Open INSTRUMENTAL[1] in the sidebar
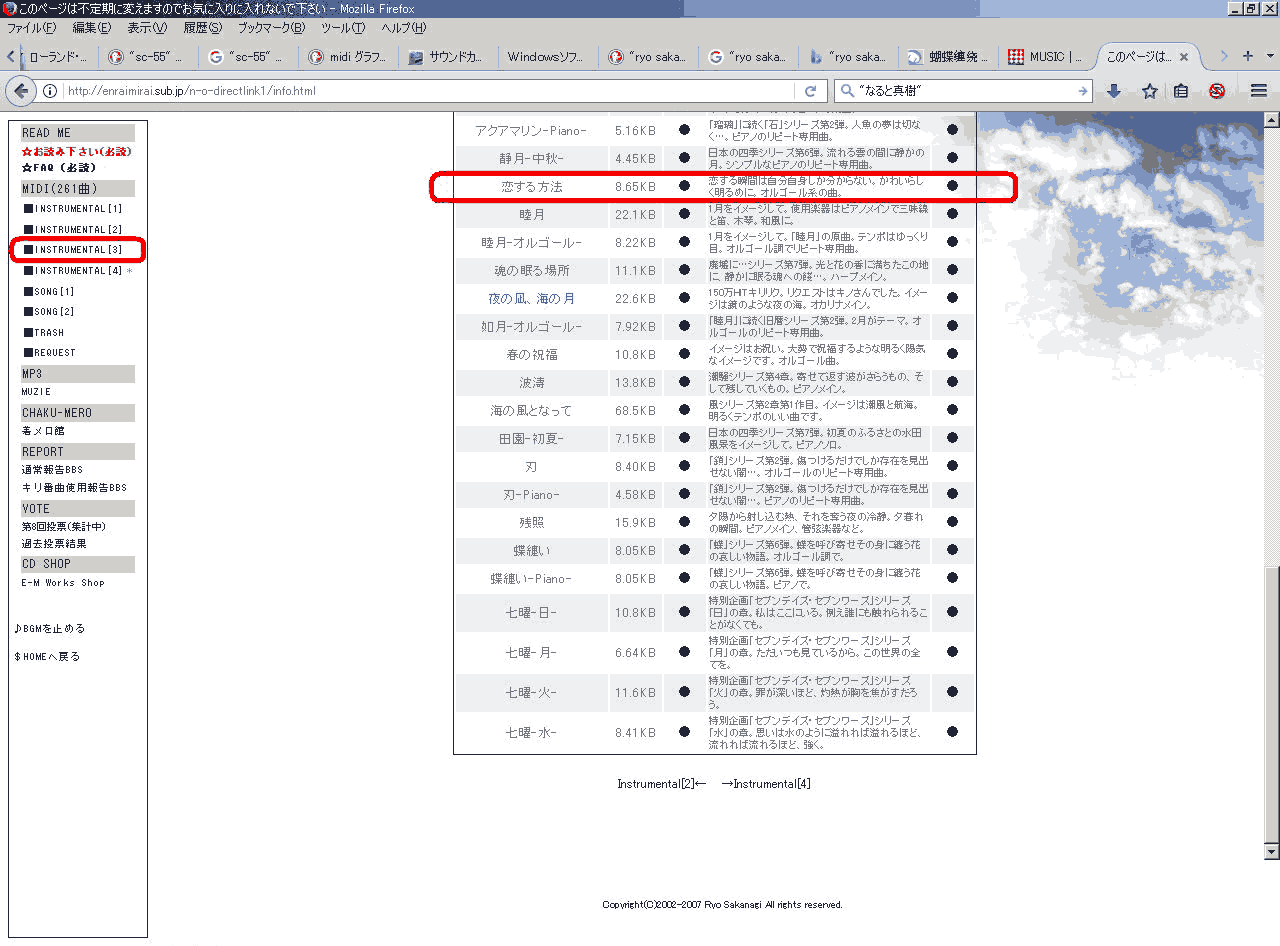This screenshot has width=1280, height=946. click(73, 209)
